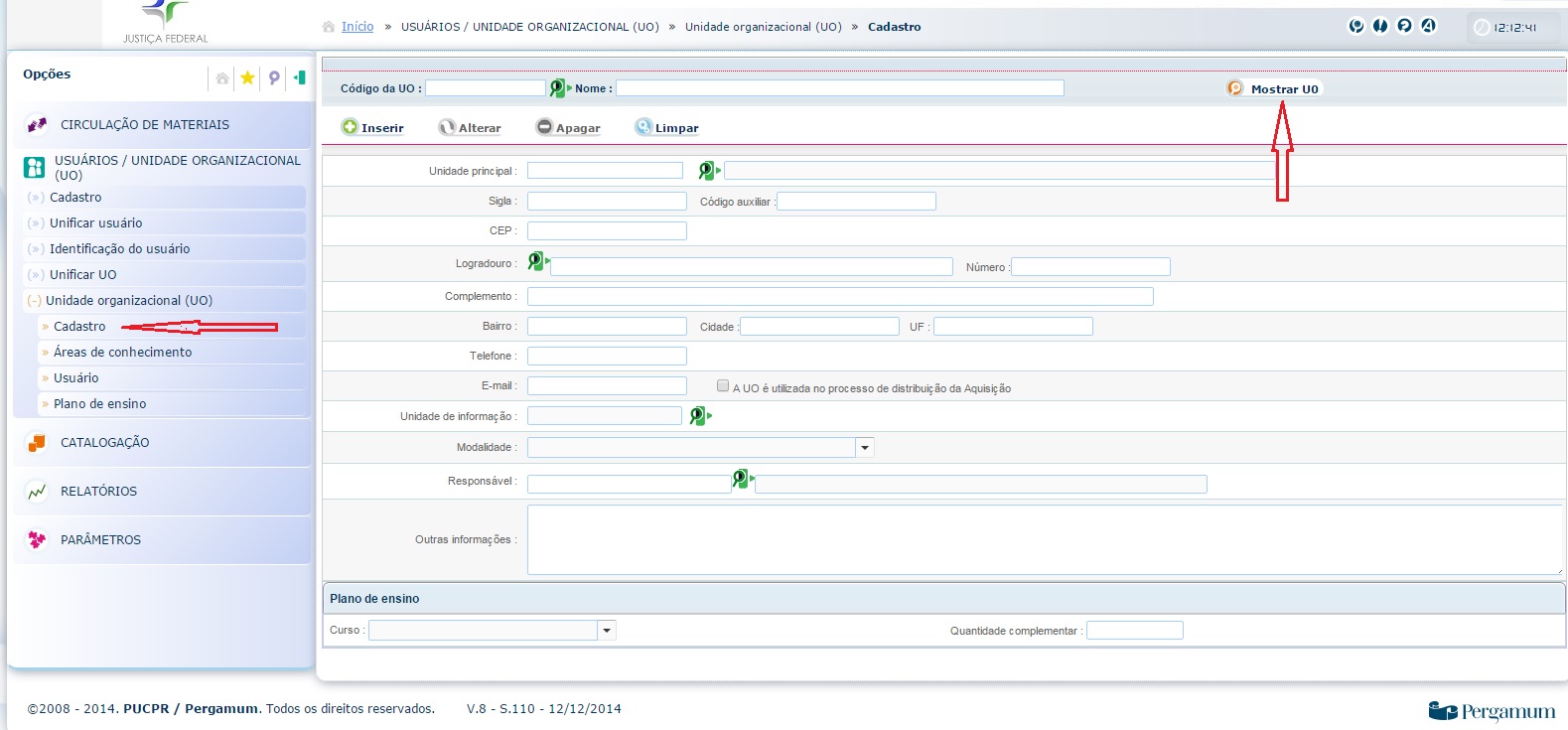
Task: Expand the Curso dropdown list
Action: 607,631
